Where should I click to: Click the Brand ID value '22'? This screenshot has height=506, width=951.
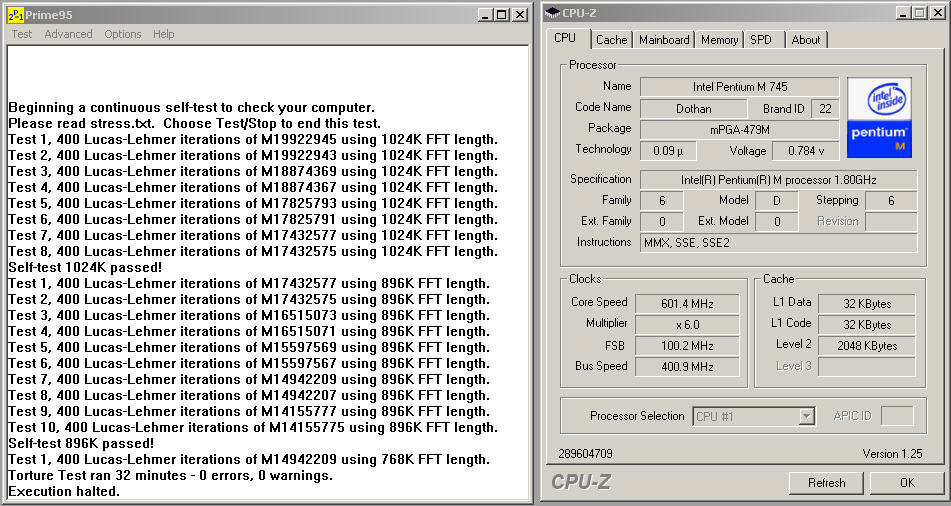pos(825,109)
